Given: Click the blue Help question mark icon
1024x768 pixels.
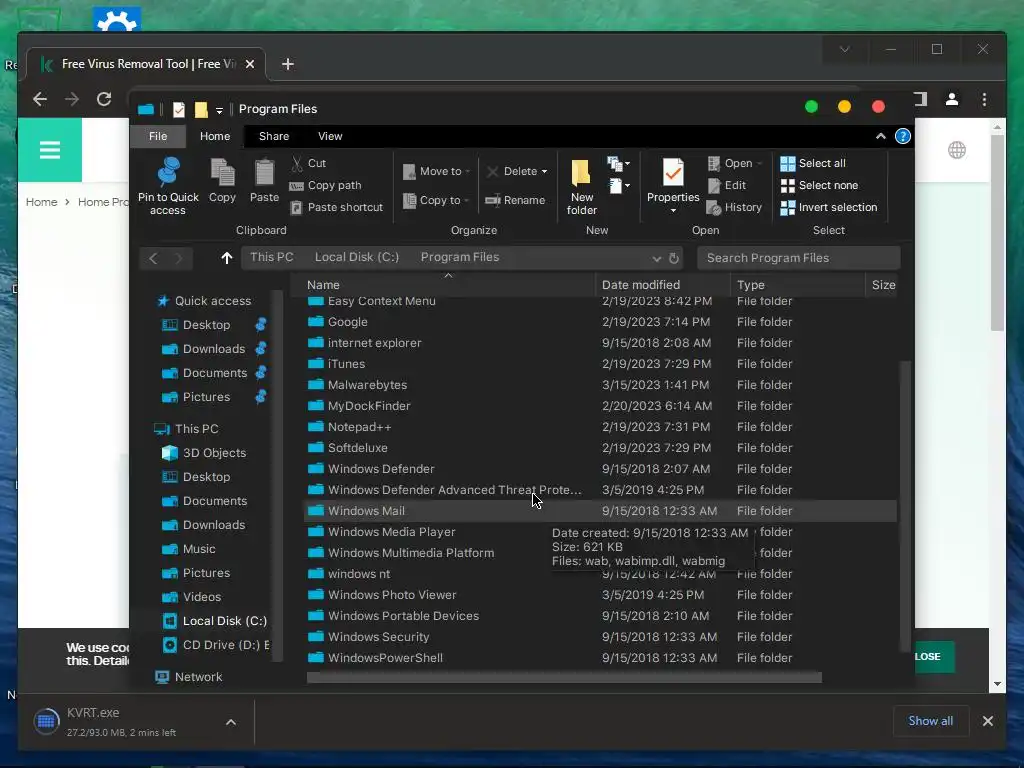Looking at the screenshot, I should click(x=903, y=136).
